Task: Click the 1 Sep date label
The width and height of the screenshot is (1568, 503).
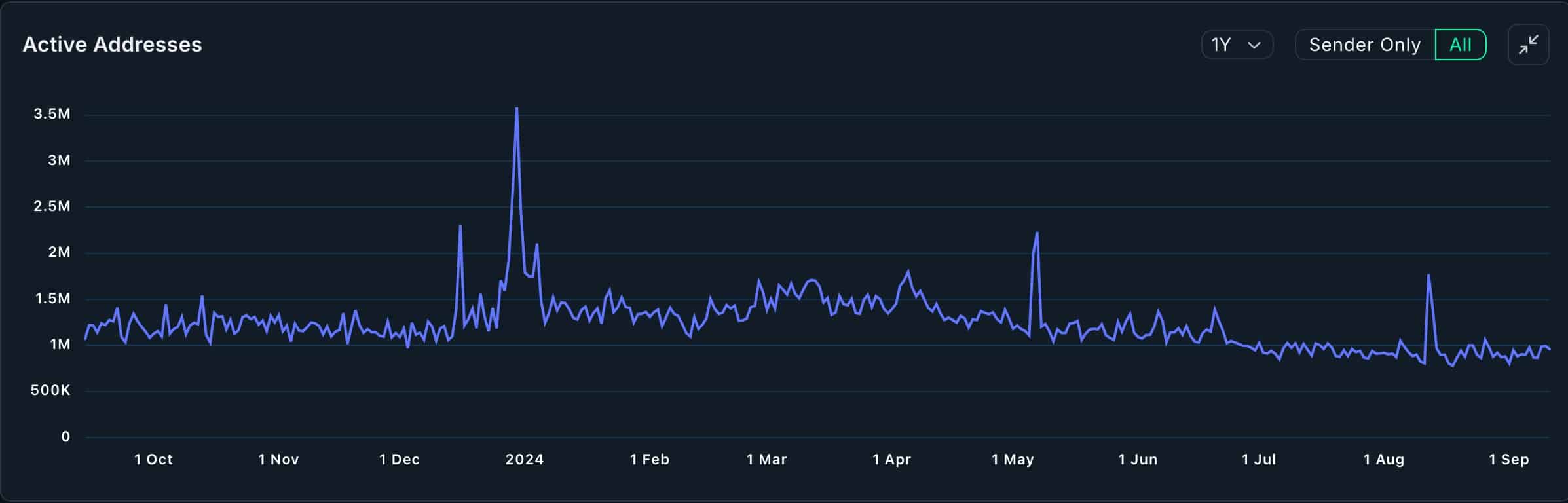Action: [1509, 460]
